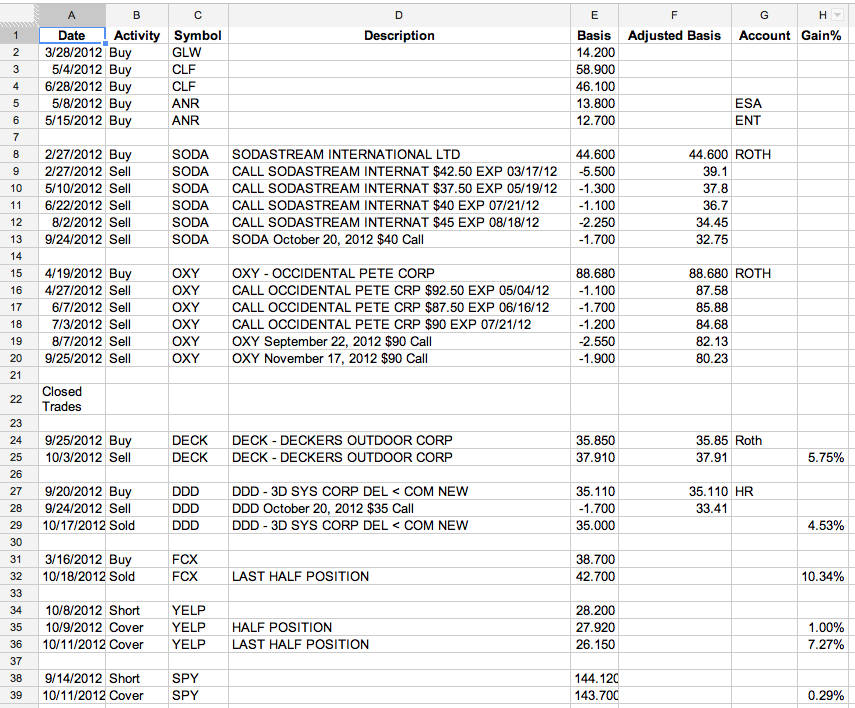
Task: Select column F header
Action: pyautogui.click(x=675, y=15)
